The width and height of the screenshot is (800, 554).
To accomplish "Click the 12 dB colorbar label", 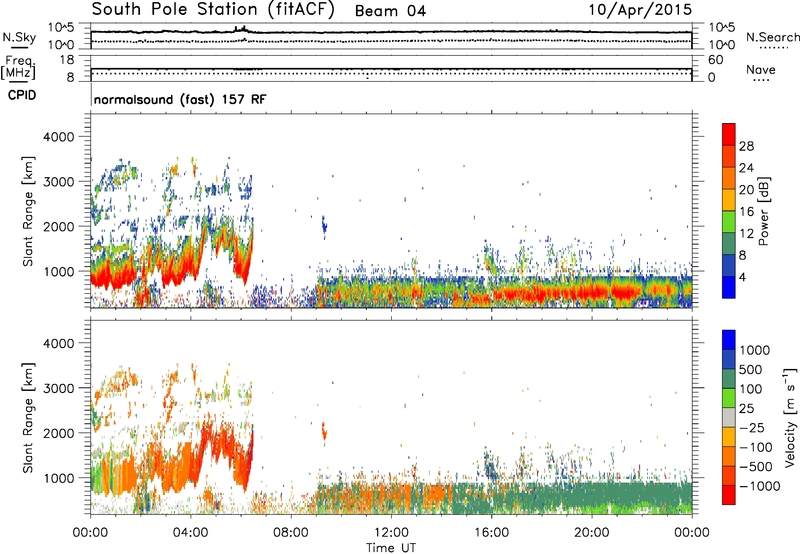I will coord(746,234).
